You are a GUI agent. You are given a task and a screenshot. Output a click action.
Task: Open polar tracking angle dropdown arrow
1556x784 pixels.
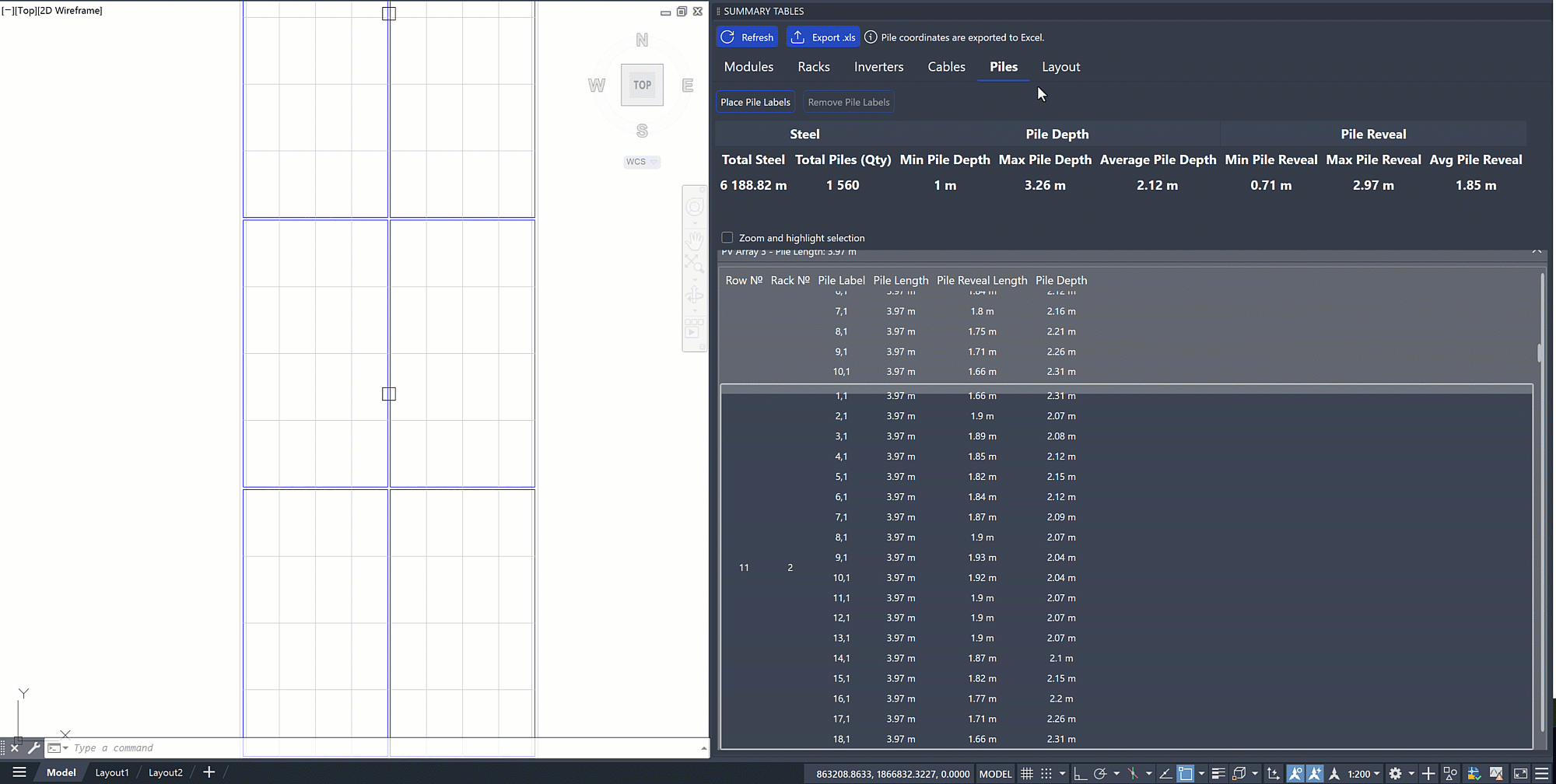coord(1116,773)
